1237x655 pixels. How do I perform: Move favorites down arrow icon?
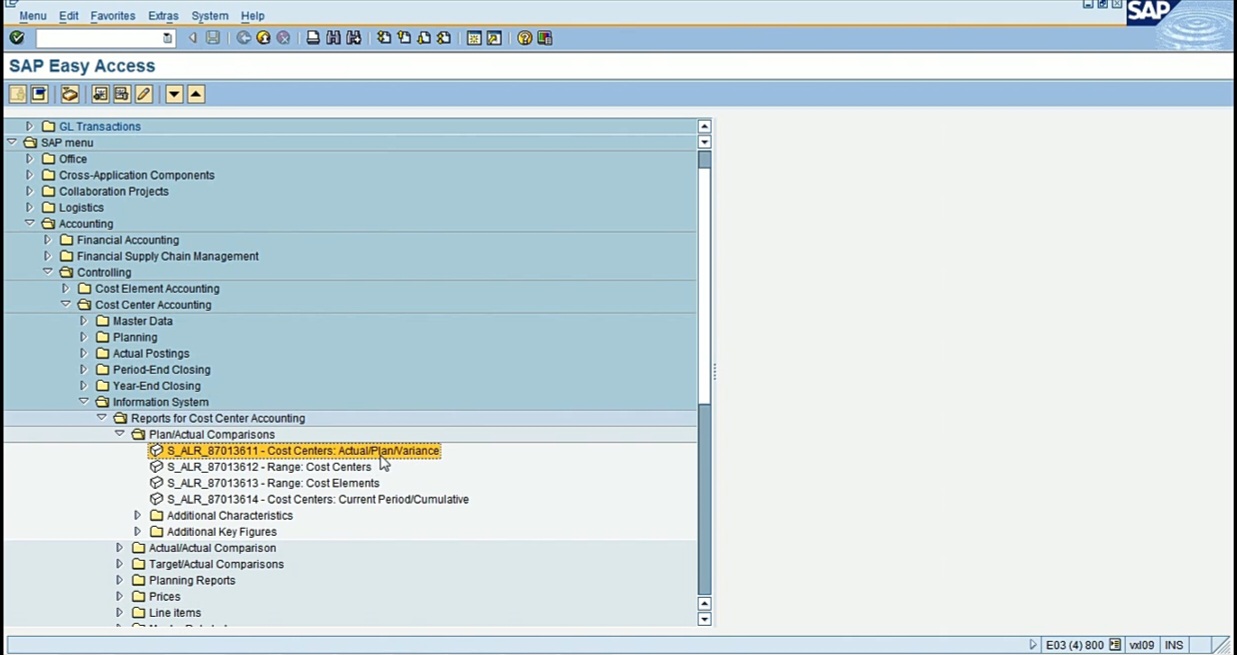[174, 94]
